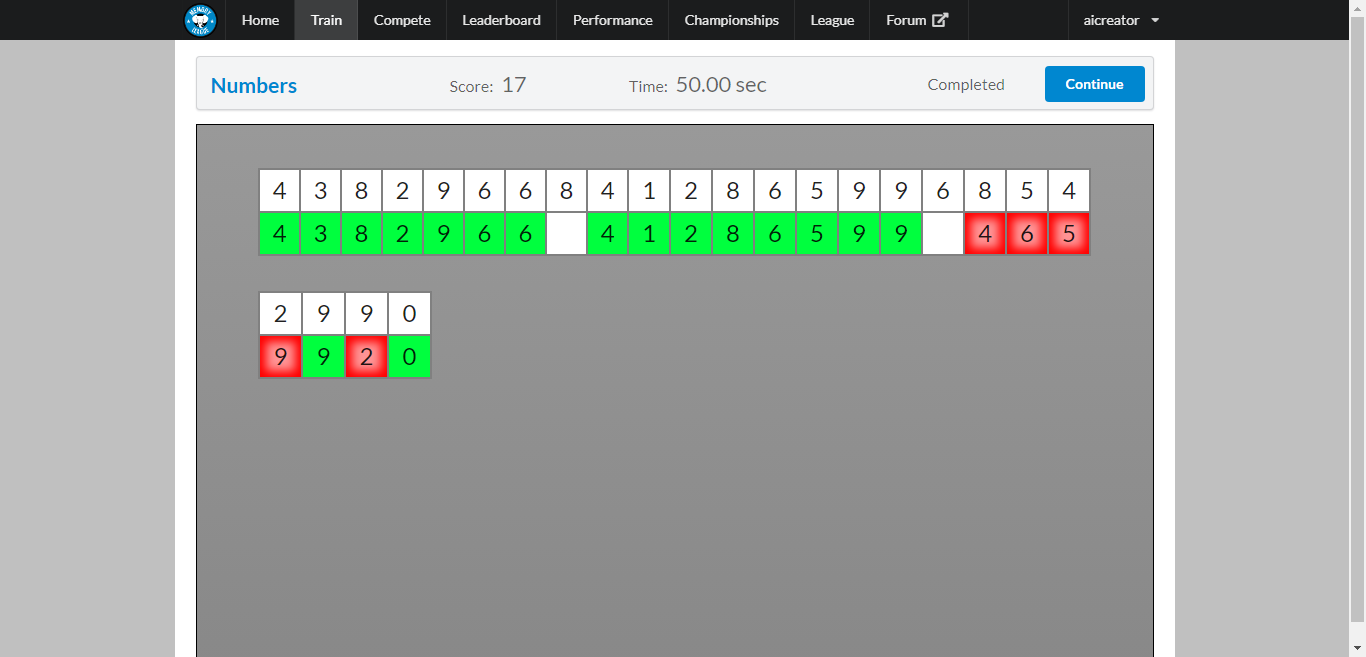1366x657 pixels.
Task: Open the Numbers exercise link
Action: click(x=253, y=86)
